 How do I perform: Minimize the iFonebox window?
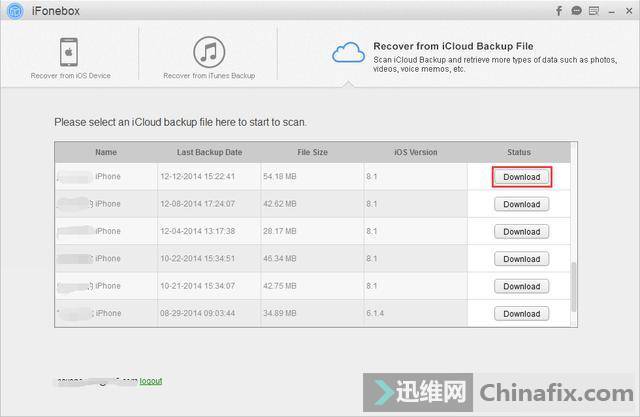pos(611,12)
